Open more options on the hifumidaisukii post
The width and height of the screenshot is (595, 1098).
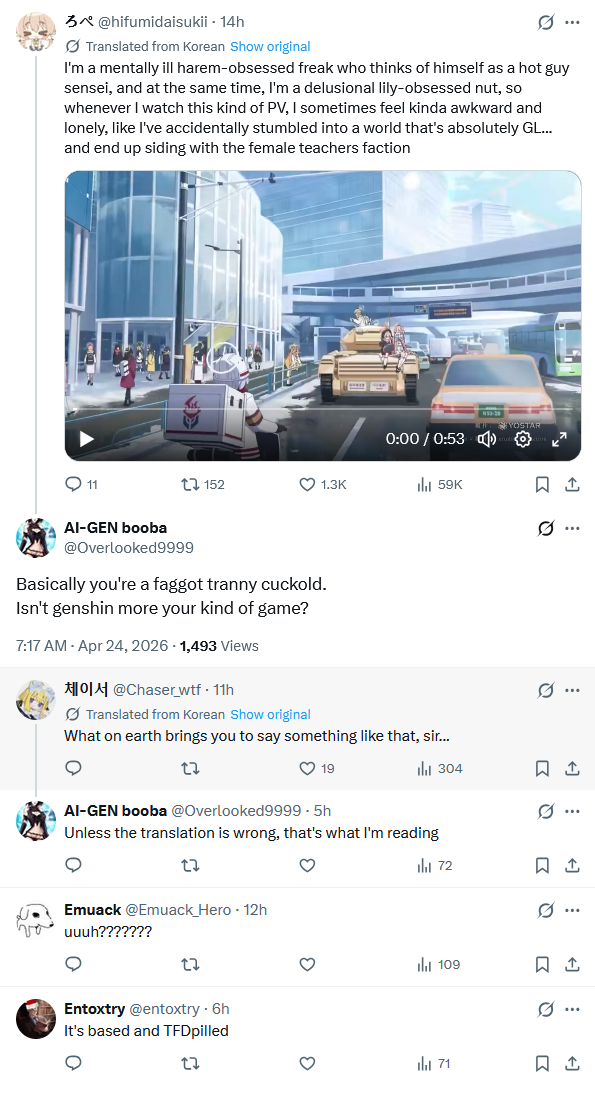point(572,22)
